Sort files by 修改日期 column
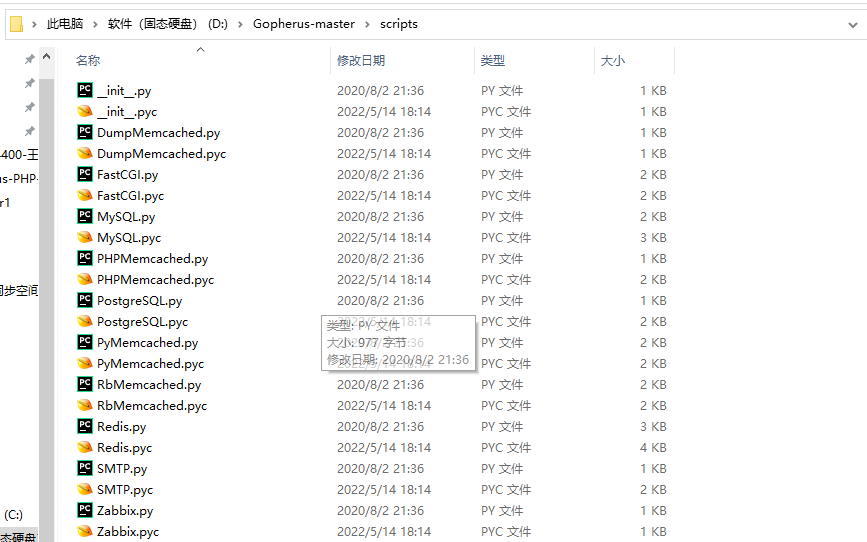The height and width of the screenshot is (542, 867). click(x=361, y=60)
